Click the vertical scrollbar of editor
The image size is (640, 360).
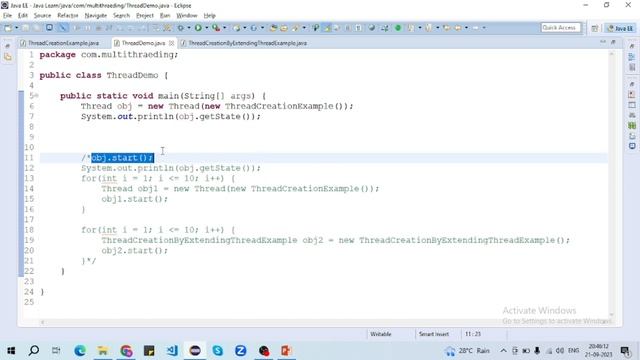(611, 184)
